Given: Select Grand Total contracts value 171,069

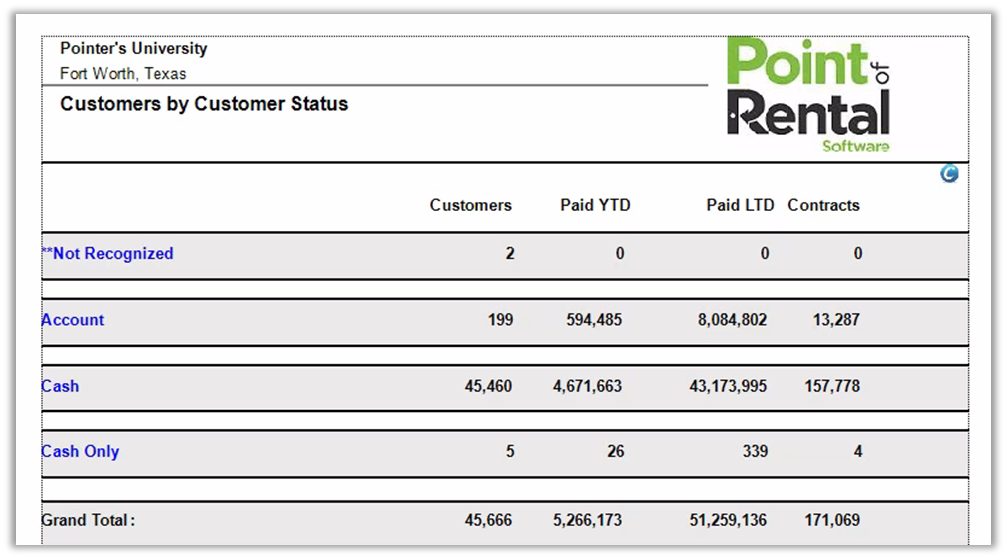Looking at the screenshot, I should (x=831, y=520).
